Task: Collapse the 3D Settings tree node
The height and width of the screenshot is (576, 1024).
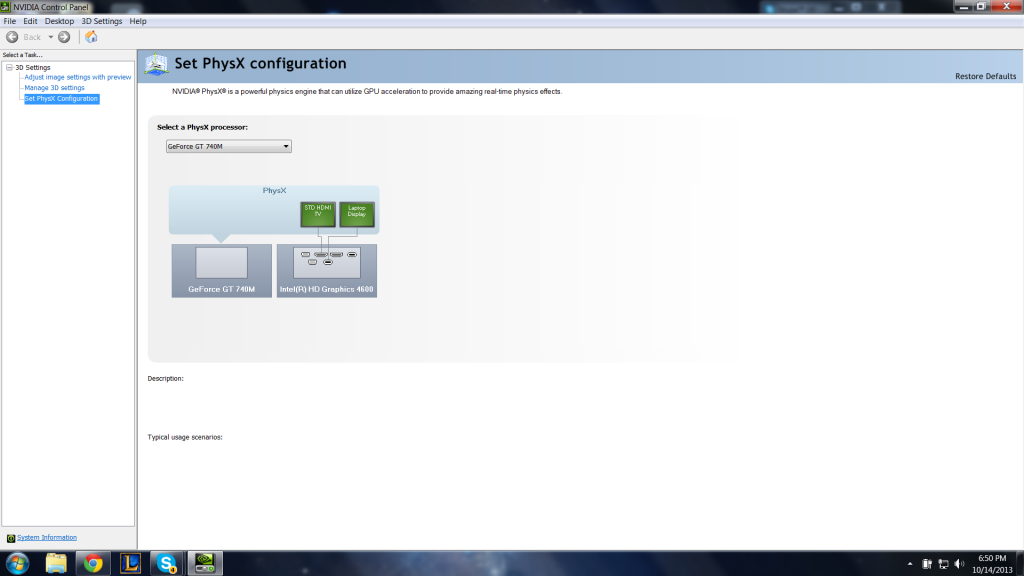Action: [9, 67]
